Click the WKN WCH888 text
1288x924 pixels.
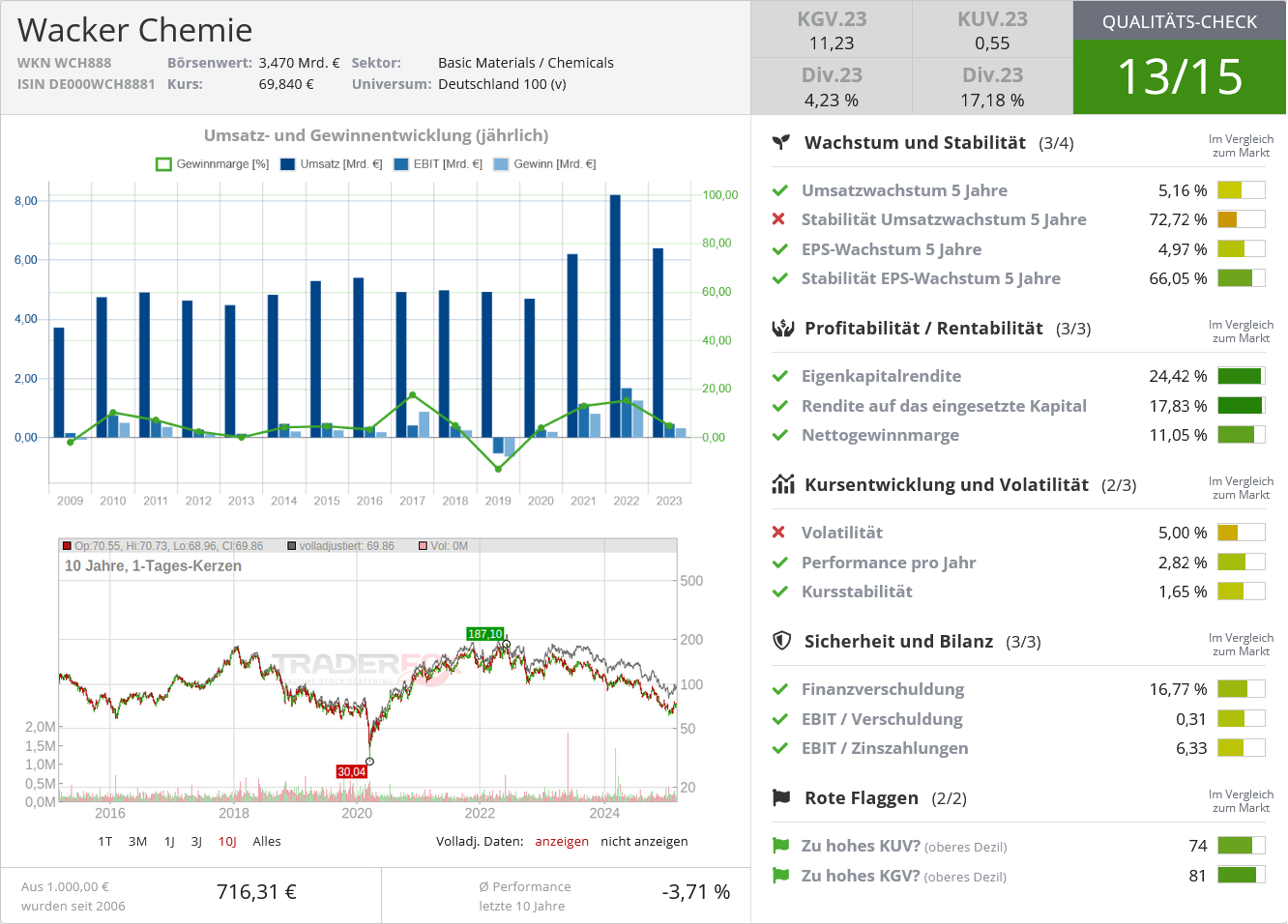pyautogui.click(x=64, y=63)
